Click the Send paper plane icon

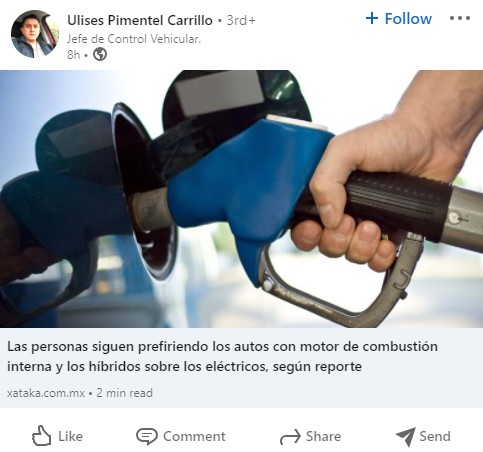[x=405, y=436]
